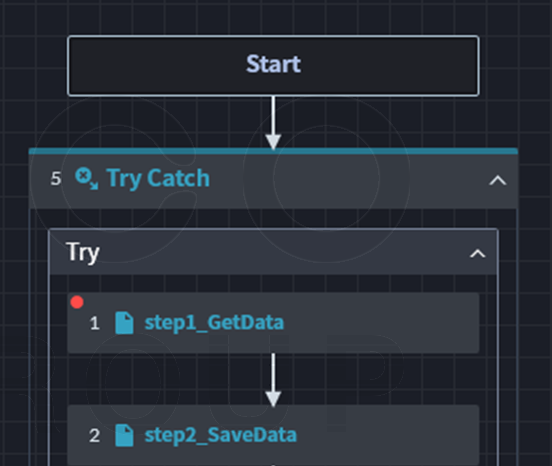Toggle the red breakpoint on step1_GetData
The width and height of the screenshot is (552, 466).
77,302
